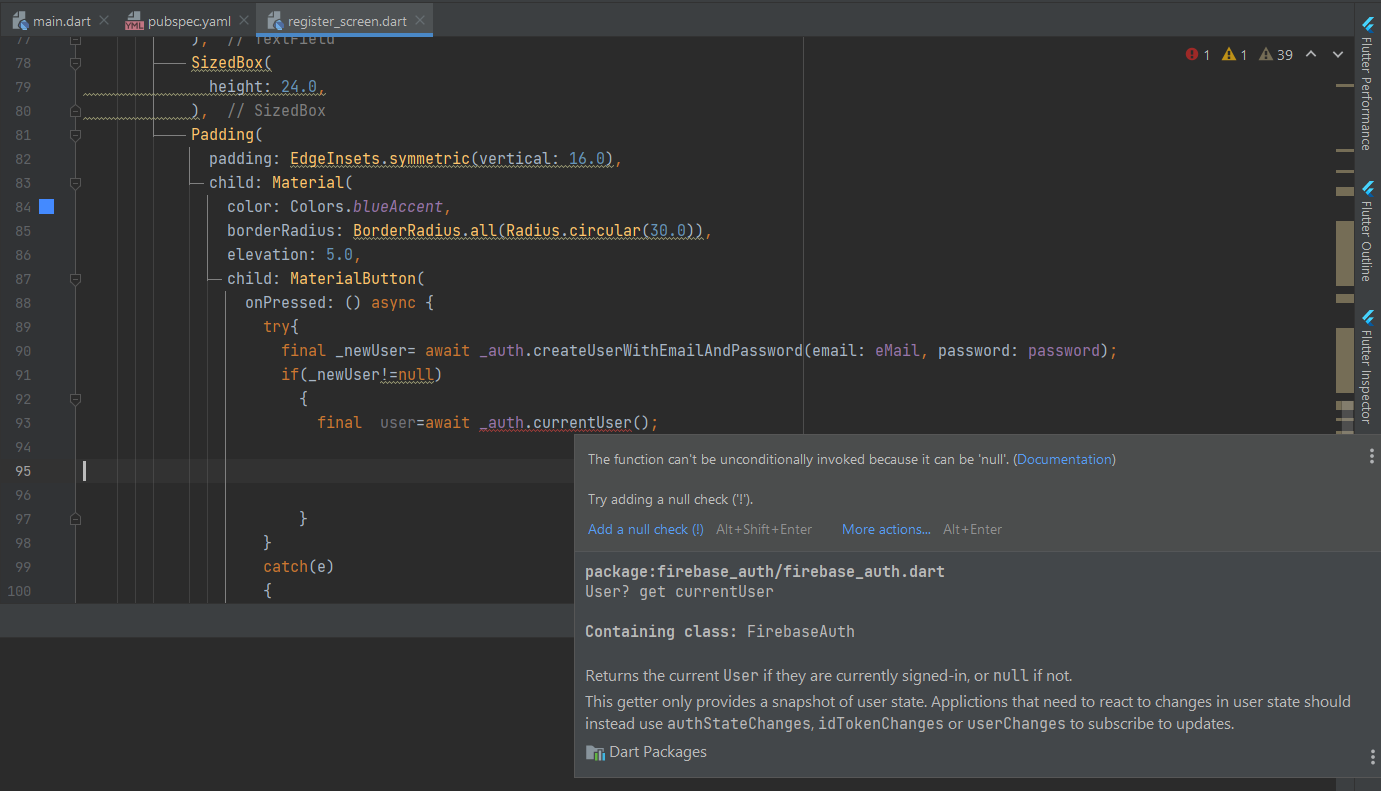Close the main.dart tab
This screenshot has height=791, width=1381.
coord(104,21)
